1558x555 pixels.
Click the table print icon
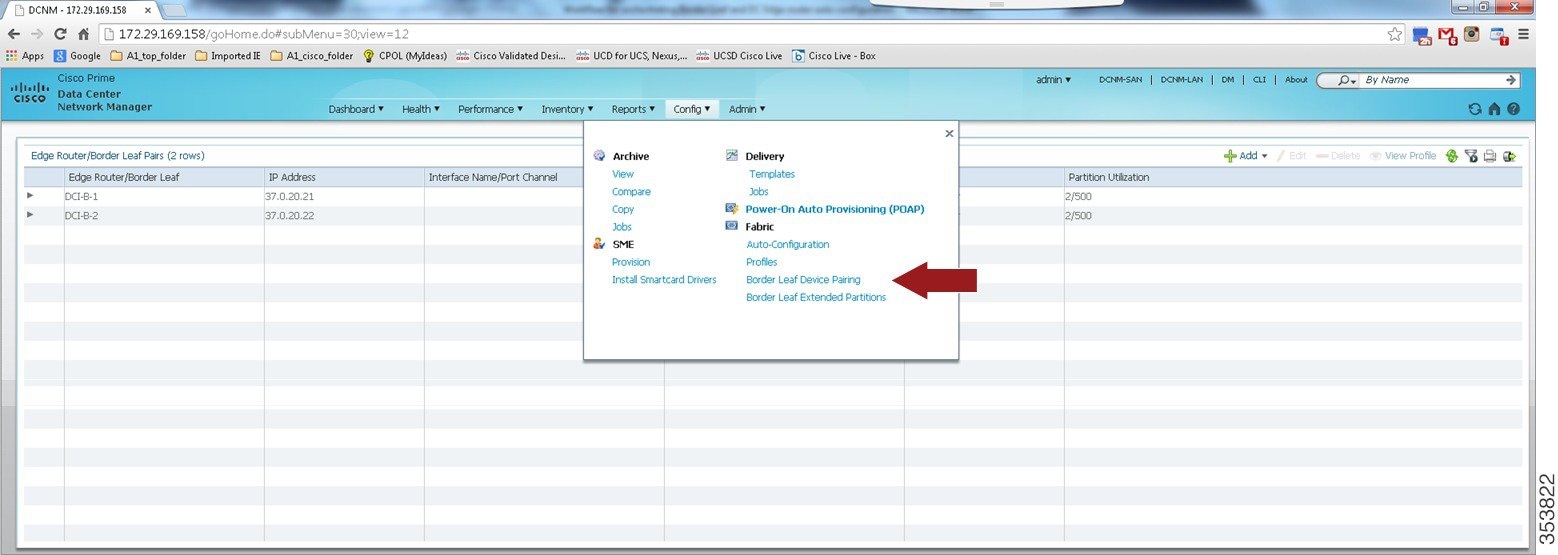tap(1490, 156)
